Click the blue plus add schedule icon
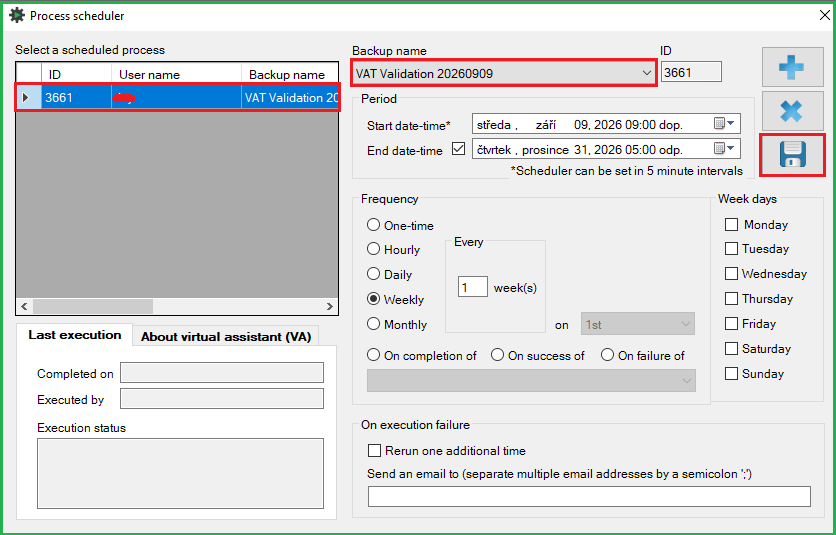This screenshot has height=535, width=836. tap(792, 67)
